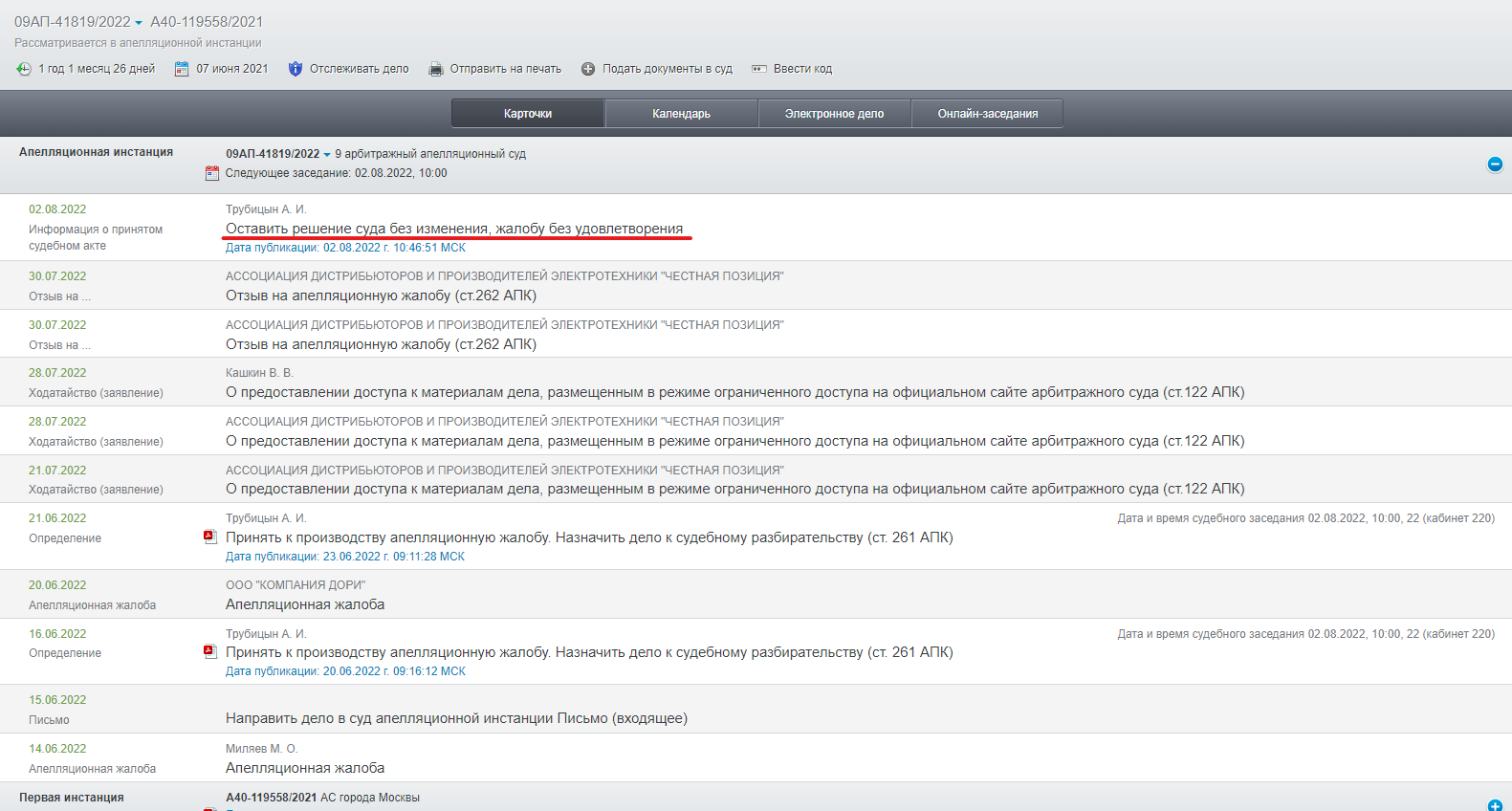Image resolution: width=1512 pixels, height=811 pixels.
Task: Expand the Первая инстанция section
Action: (1495, 806)
